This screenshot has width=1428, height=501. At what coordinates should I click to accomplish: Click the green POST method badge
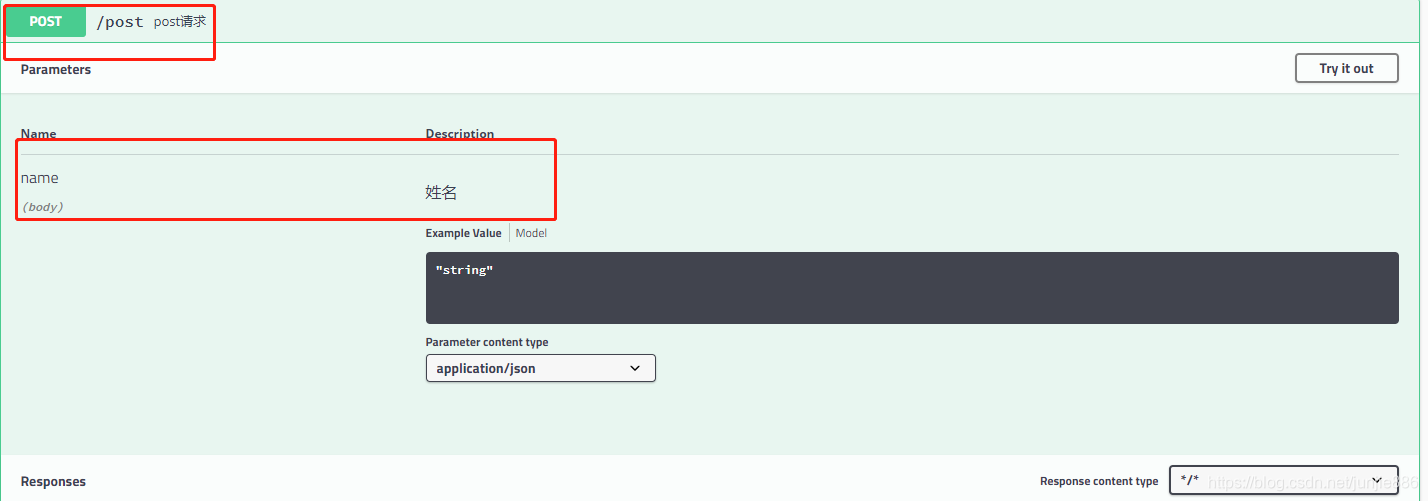click(x=46, y=21)
